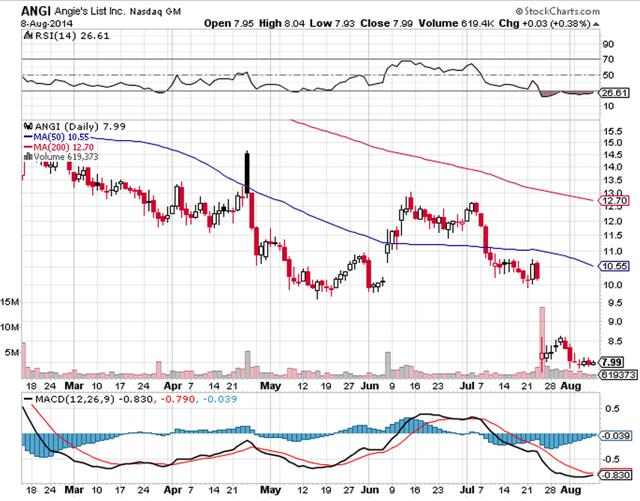640x501 pixels.
Task: Click the Open 7.95 quote value
Action: [229, 24]
